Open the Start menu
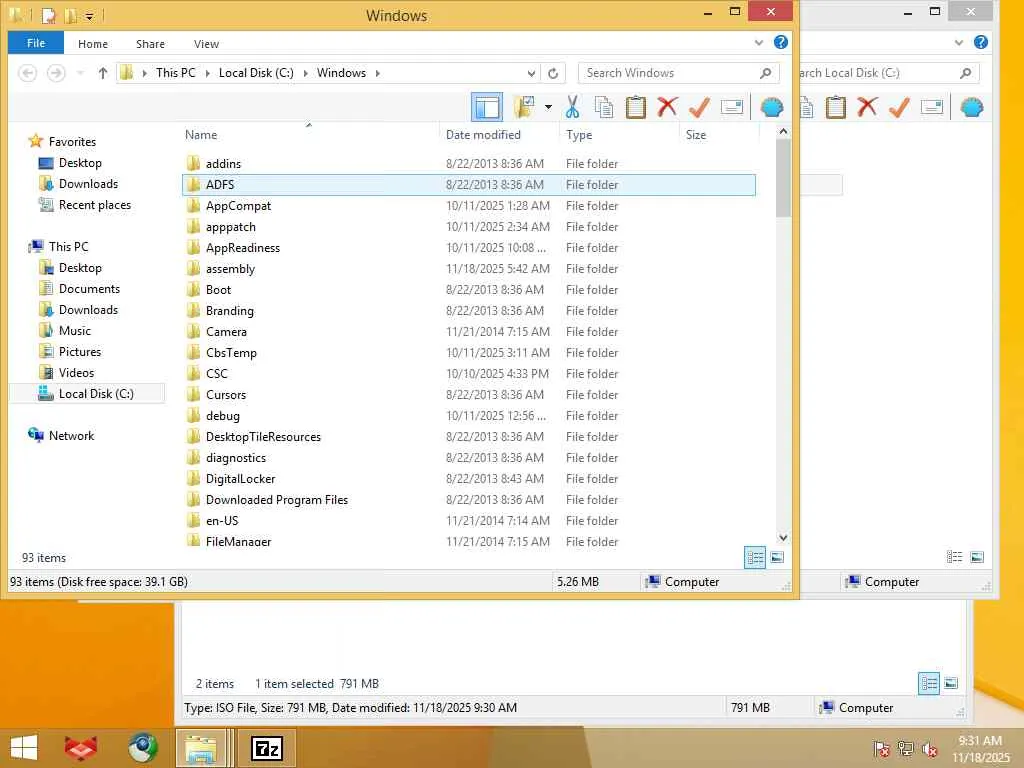Screen dimensions: 1024x768 coord(24,748)
